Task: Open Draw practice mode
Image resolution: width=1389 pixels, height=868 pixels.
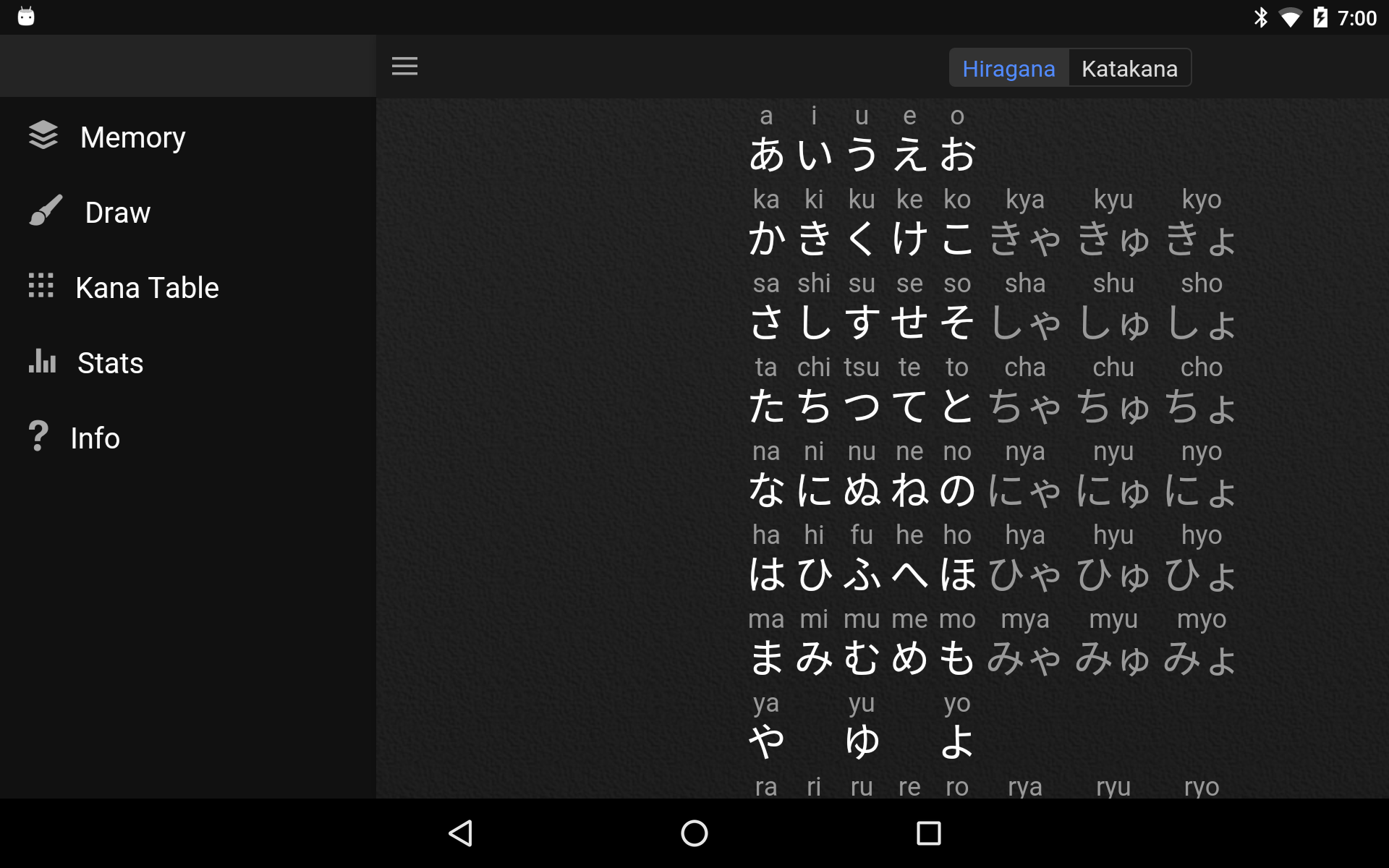Action: pyautogui.click(x=118, y=212)
